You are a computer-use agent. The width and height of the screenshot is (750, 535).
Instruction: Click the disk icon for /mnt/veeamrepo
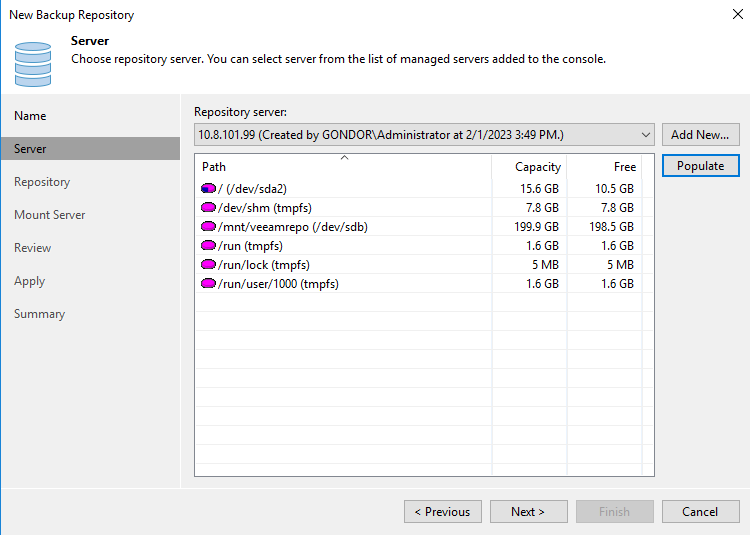[x=208, y=226]
